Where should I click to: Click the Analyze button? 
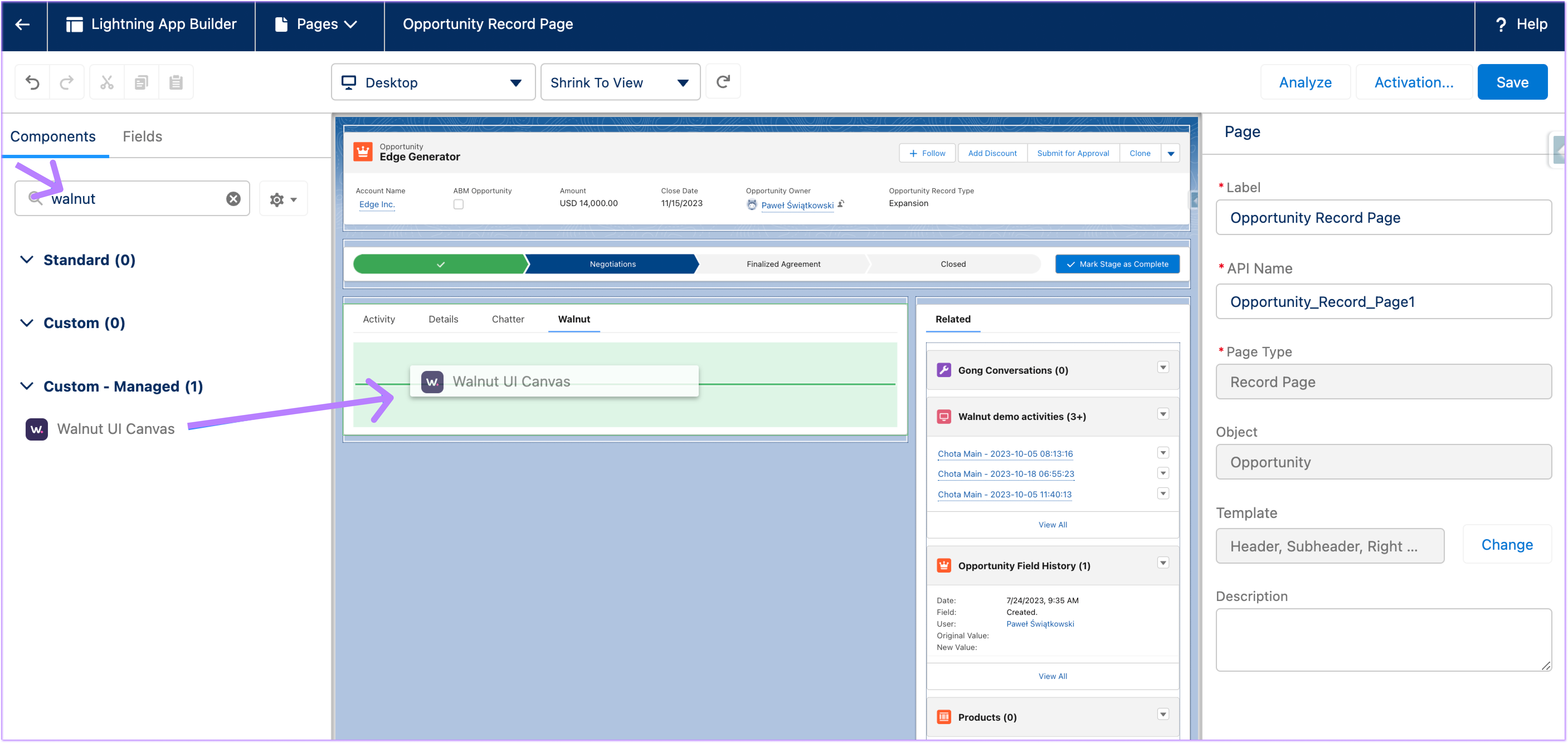(x=1305, y=82)
